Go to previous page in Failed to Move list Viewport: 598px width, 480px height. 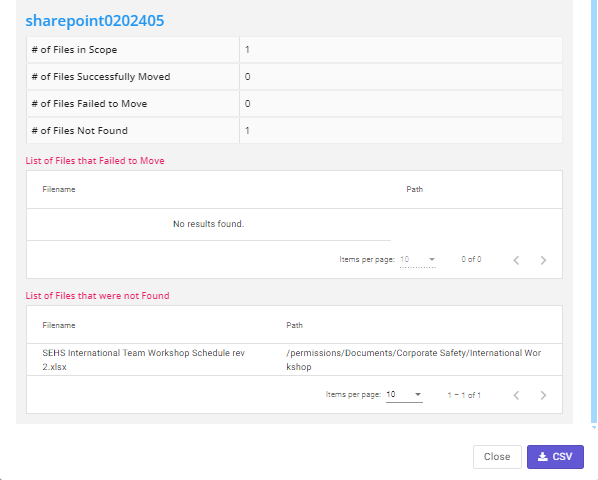pos(516,260)
